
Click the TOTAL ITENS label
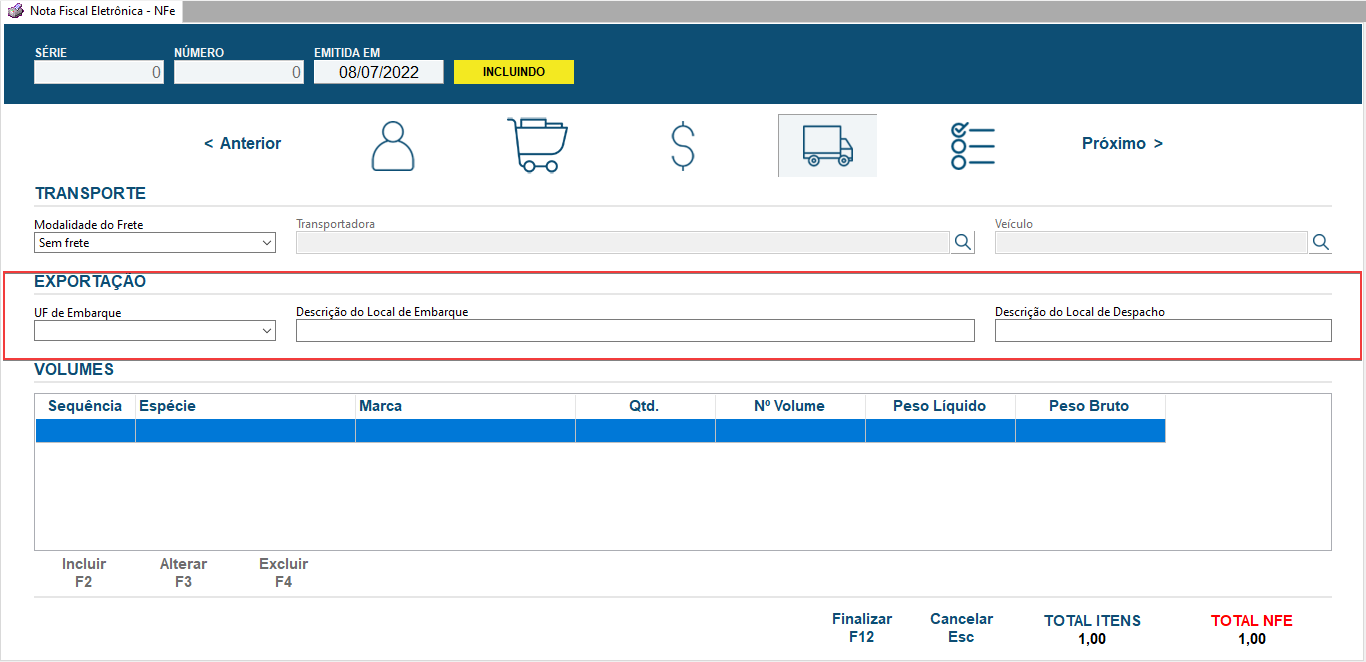[1092, 621]
